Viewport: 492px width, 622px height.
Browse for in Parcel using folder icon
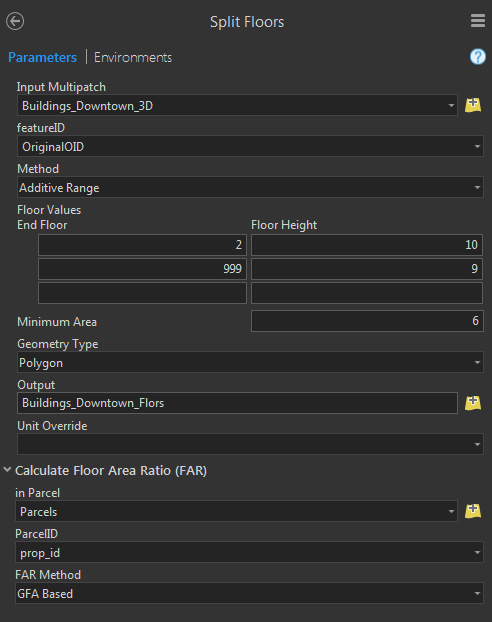(473, 511)
